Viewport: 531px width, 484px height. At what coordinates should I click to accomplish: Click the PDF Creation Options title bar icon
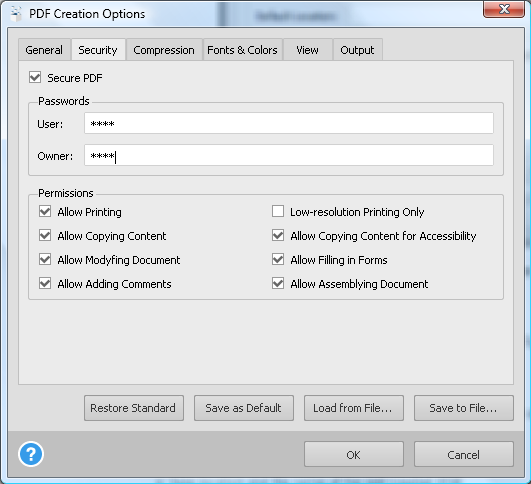(15, 14)
